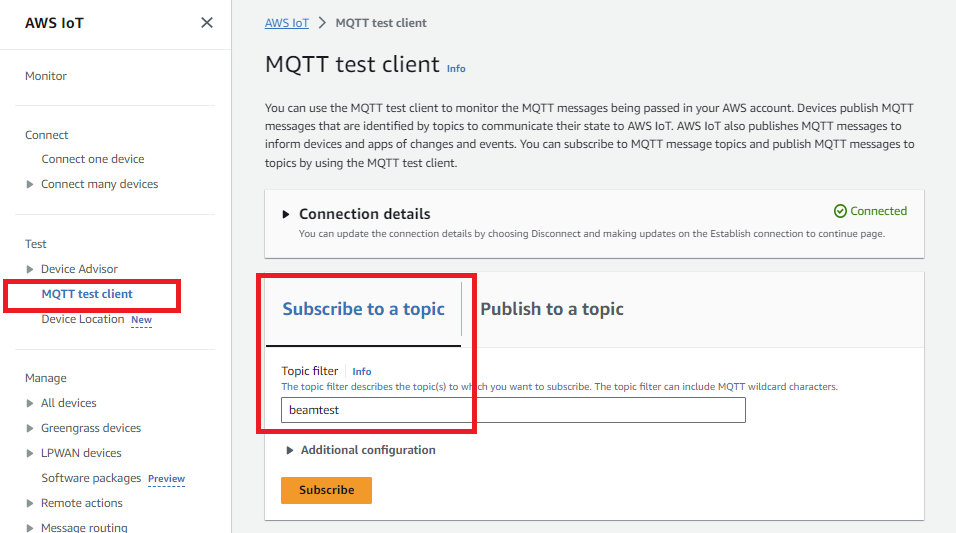Expand Remote actions section
This screenshot has height=533, width=956.
tap(30, 503)
